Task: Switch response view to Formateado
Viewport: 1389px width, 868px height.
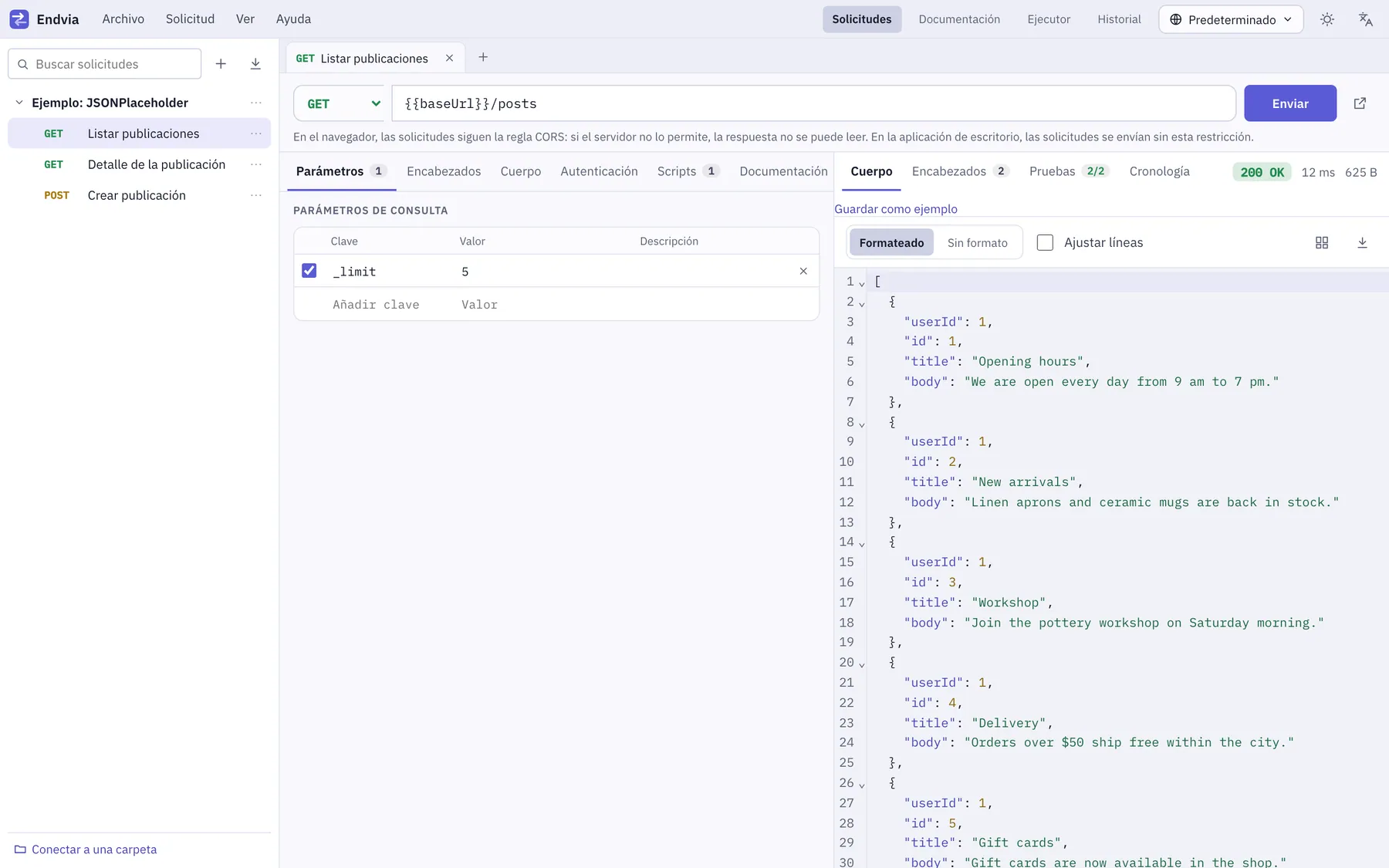Action: pyautogui.click(x=891, y=242)
